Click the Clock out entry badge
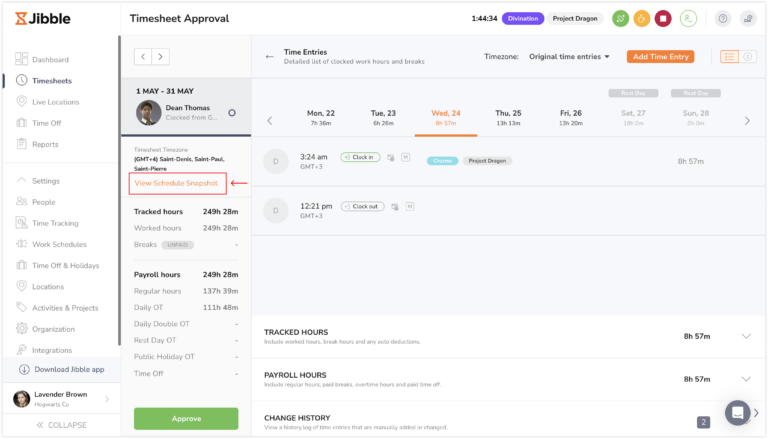This screenshot has width=768, height=439. click(362, 206)
